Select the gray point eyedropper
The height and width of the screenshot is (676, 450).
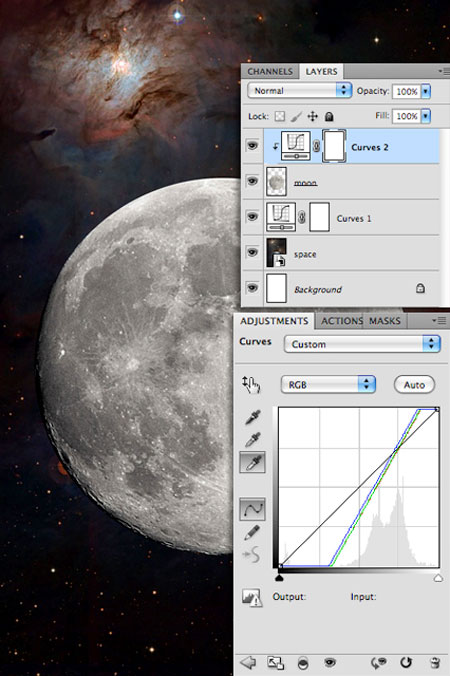pos(253,440)
